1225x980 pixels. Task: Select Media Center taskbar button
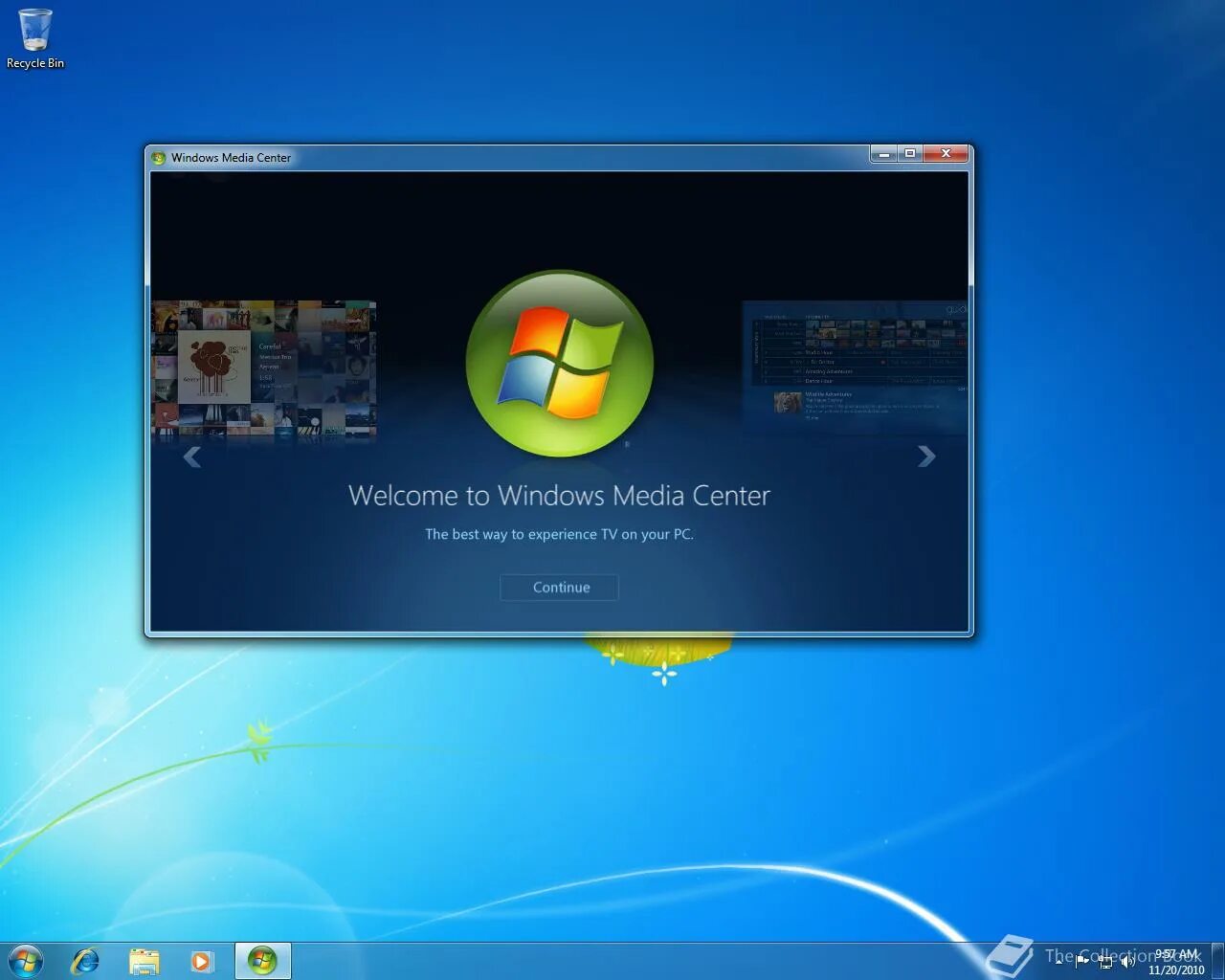(262, 961)
